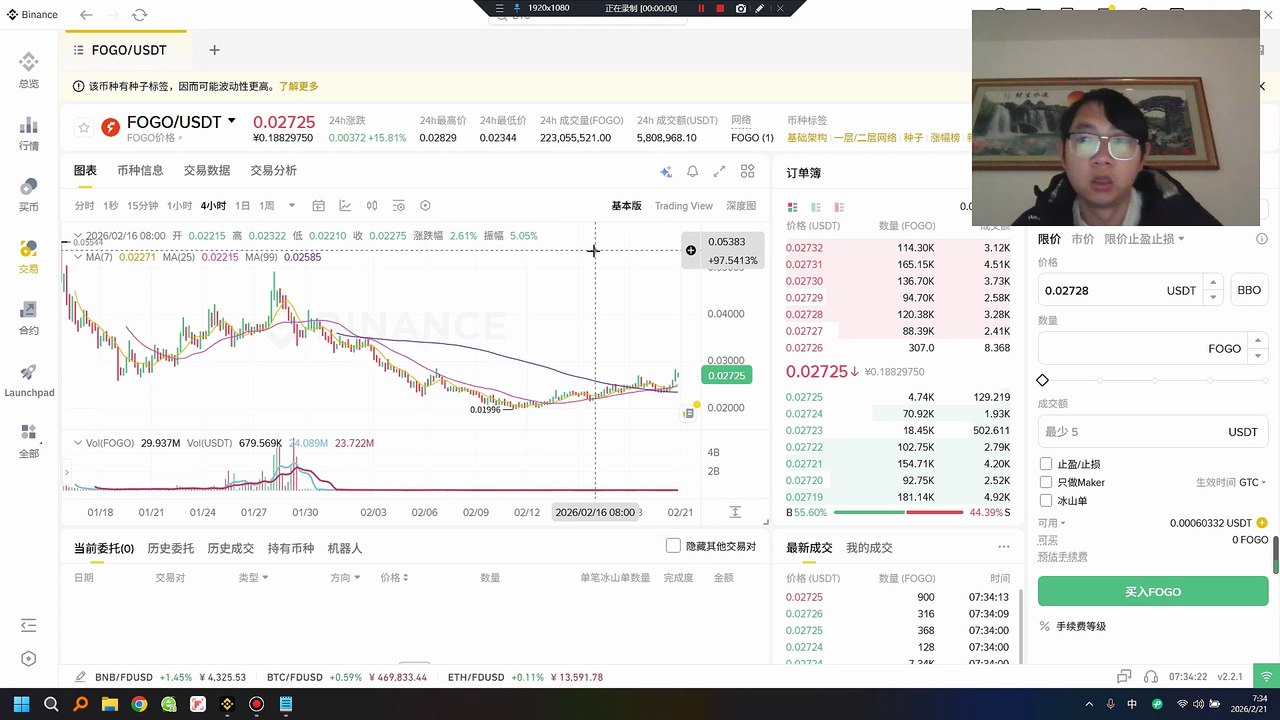Enable the 冰山单 iceberg order checkbox
This screenshot has width=1280, height=720.
1046,500
